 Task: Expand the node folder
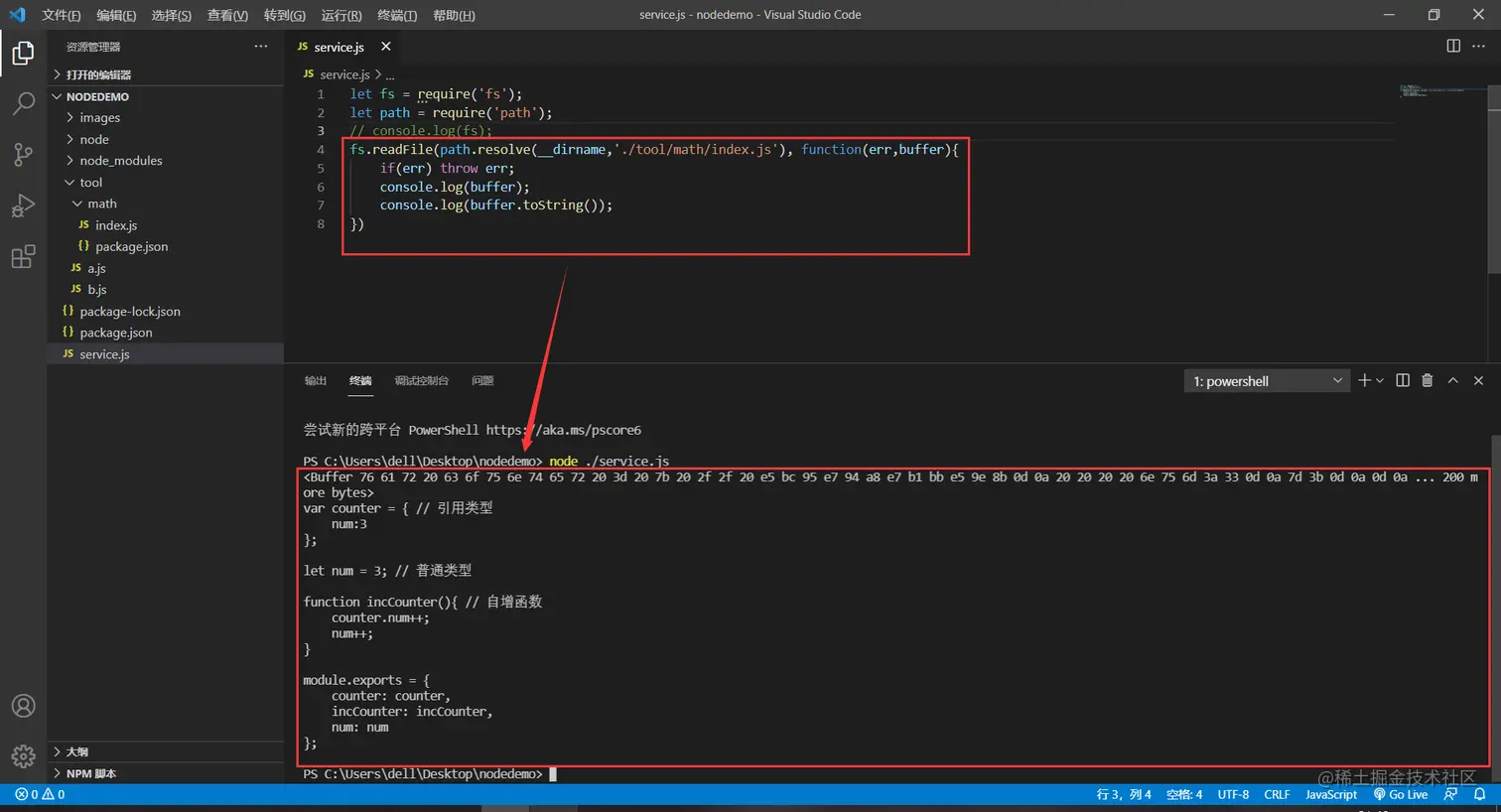point(166,139)
